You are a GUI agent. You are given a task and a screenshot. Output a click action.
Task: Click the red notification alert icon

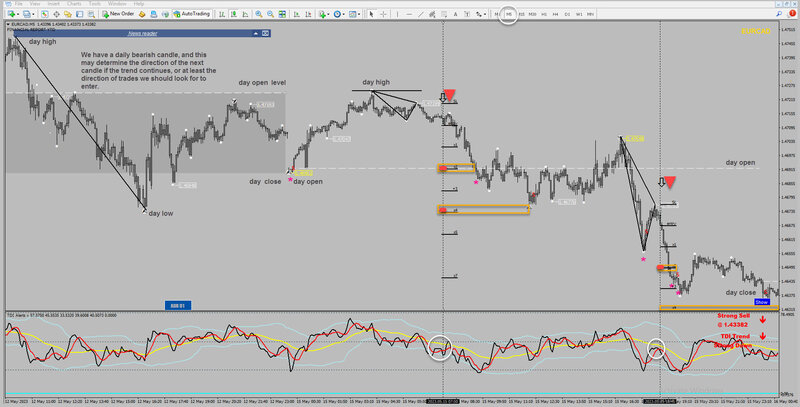coord(792,14)
